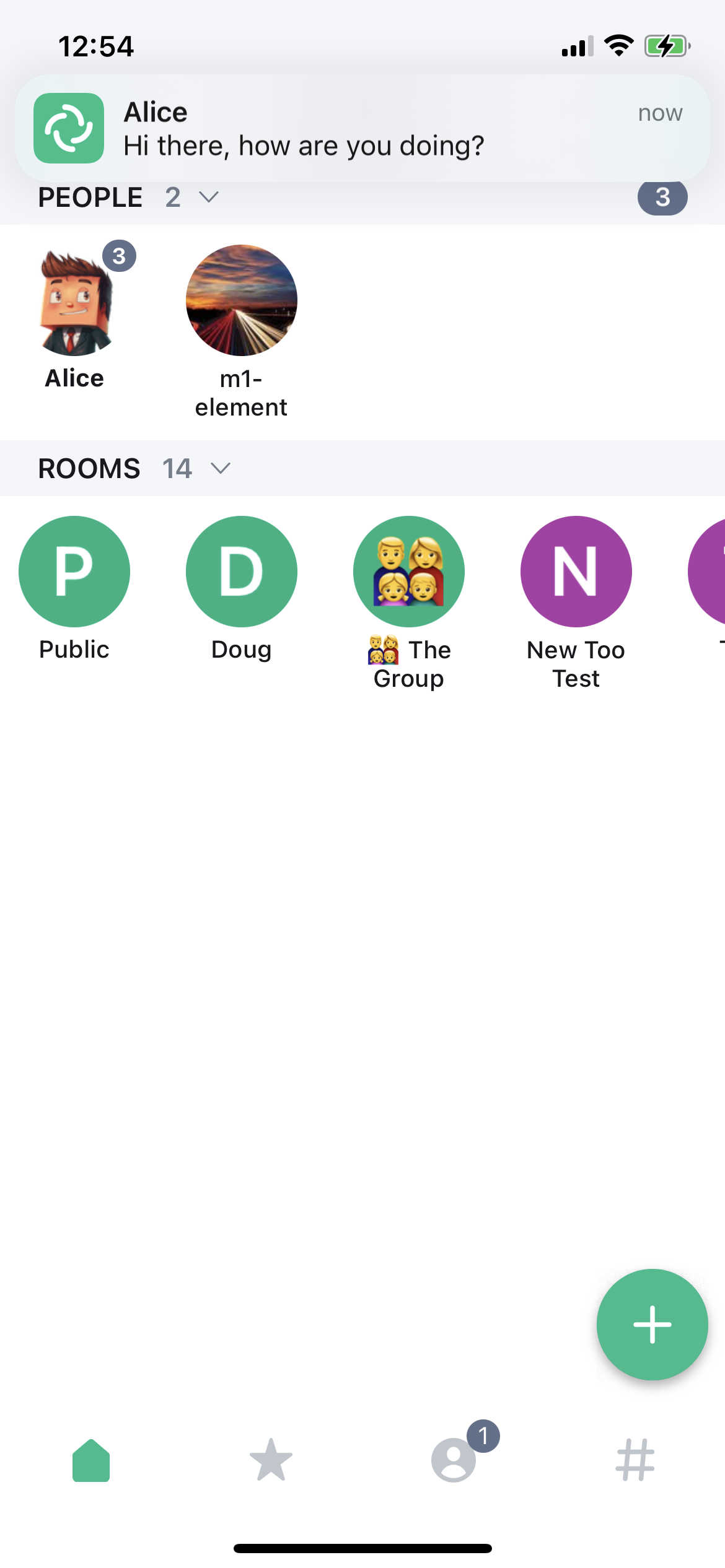The image size is (725, 1568).
Task: Tap the green plus floating button
Action: point(652,1324)
